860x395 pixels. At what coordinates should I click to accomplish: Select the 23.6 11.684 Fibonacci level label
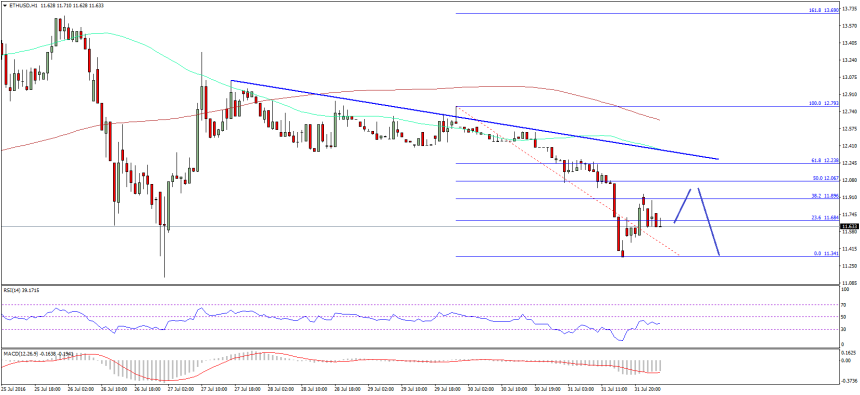click(x=824, y=218)
